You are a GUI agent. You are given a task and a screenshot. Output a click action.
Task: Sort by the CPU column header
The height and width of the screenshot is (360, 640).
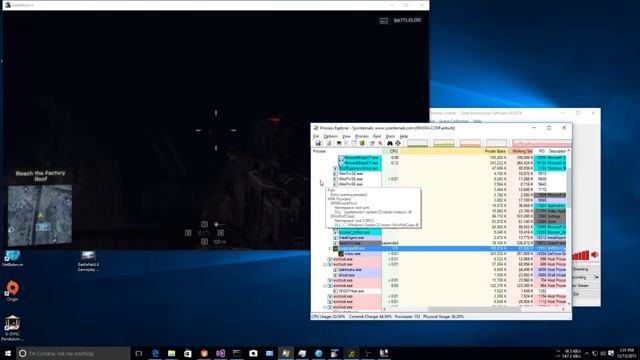[391, 151]
